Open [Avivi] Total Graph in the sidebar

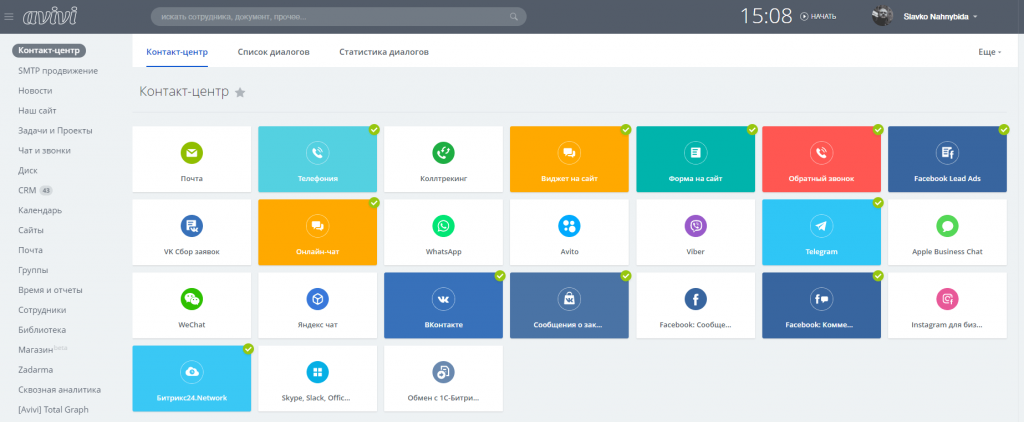click(x=54, y=410)
